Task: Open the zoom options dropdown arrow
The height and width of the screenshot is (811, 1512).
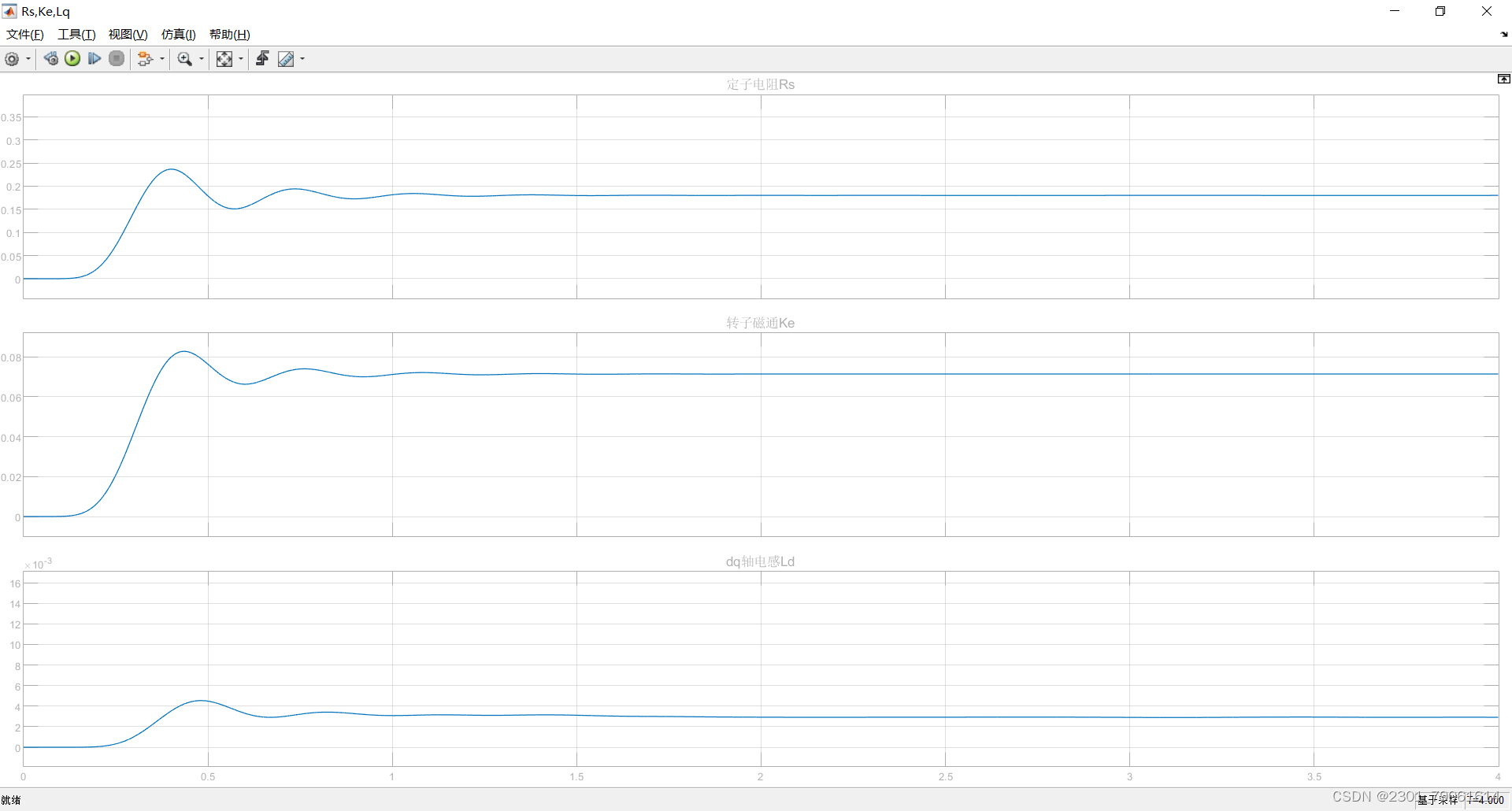Action: (x=202, y=59)
